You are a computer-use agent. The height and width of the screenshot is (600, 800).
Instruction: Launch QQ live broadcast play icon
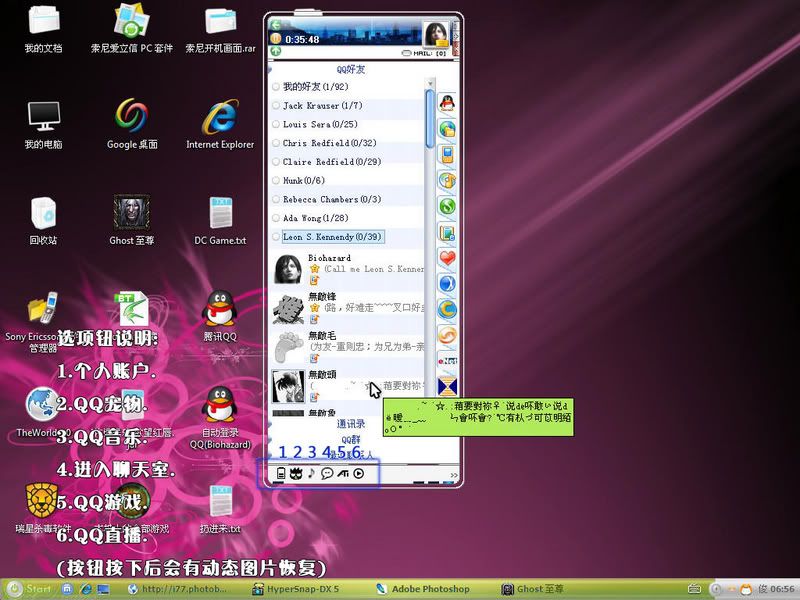pyautogui.click(x=359, y=473)
